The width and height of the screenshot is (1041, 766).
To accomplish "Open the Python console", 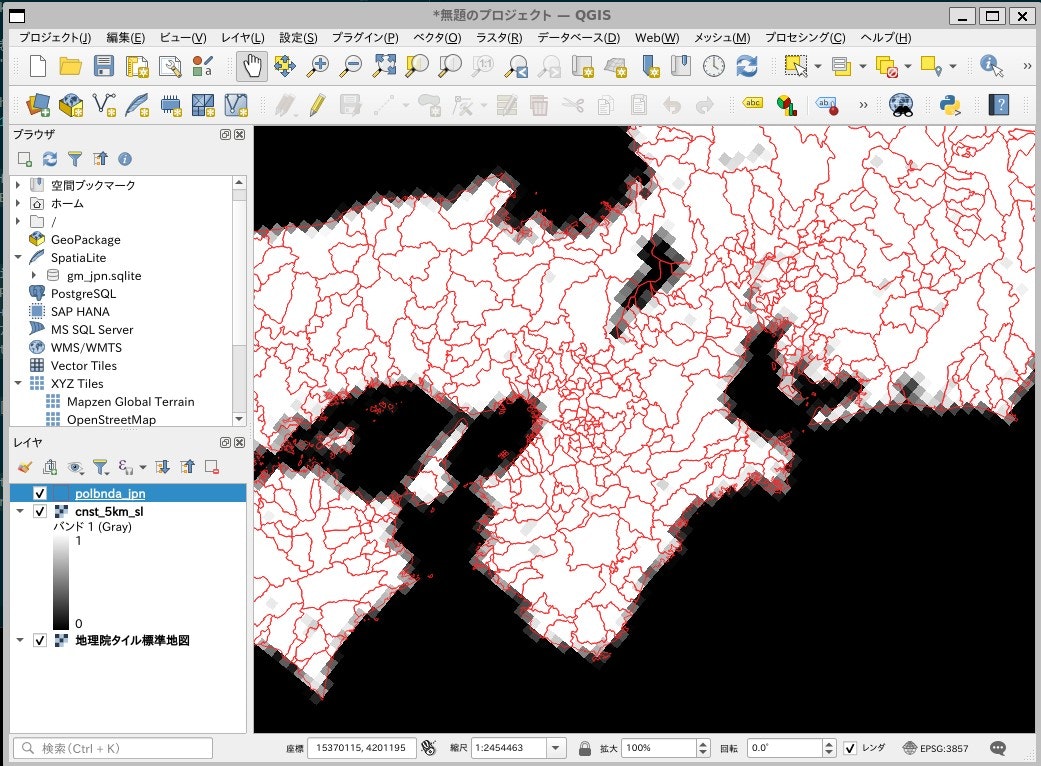I will 949,104.
